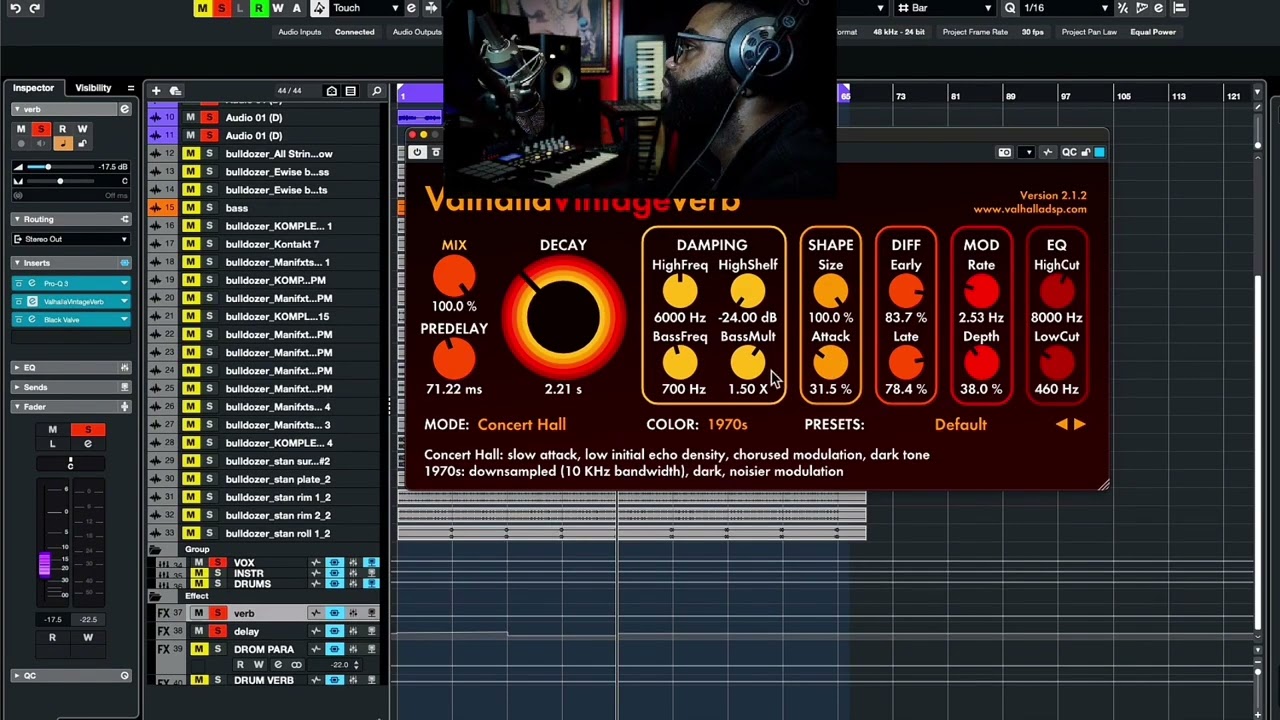Click the plugin QC button
Screen dimensions: 1280x720
click(1069, 152)
